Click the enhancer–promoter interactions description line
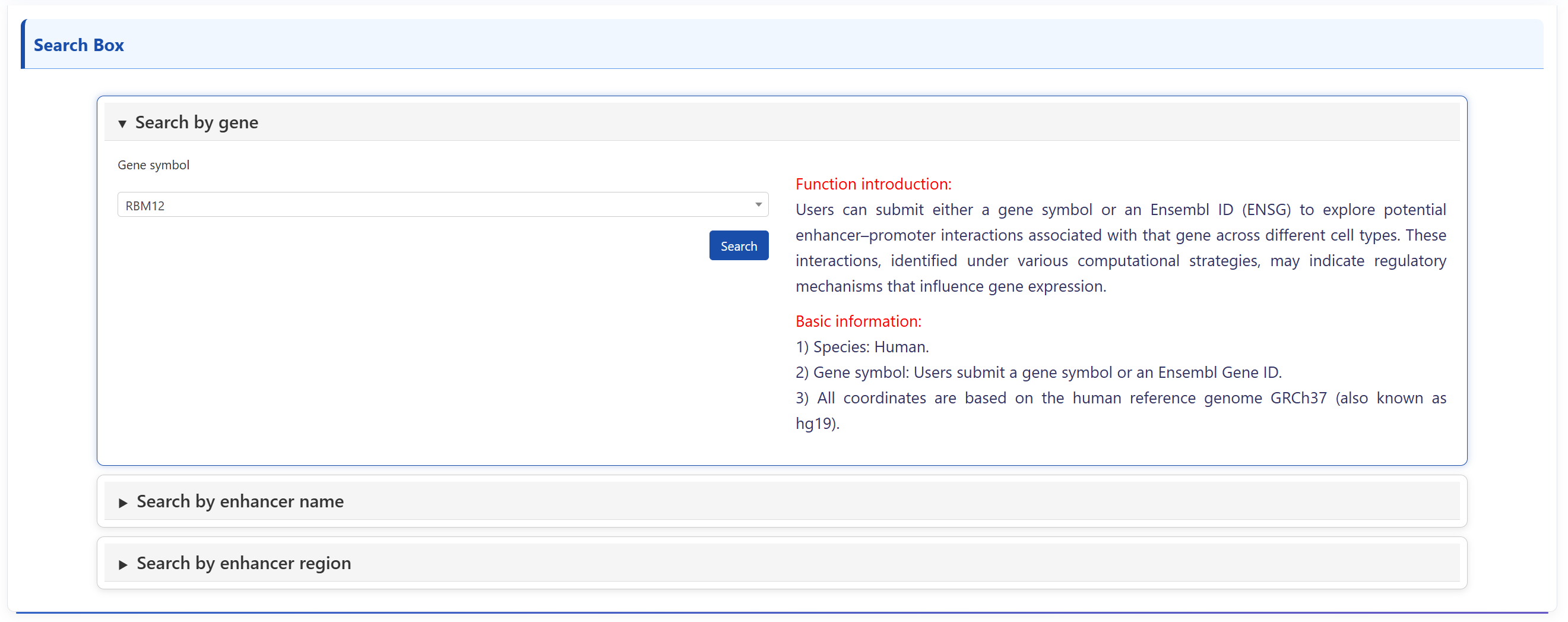The height and width of the screenshot is (622, 1568). point(1120,235)
